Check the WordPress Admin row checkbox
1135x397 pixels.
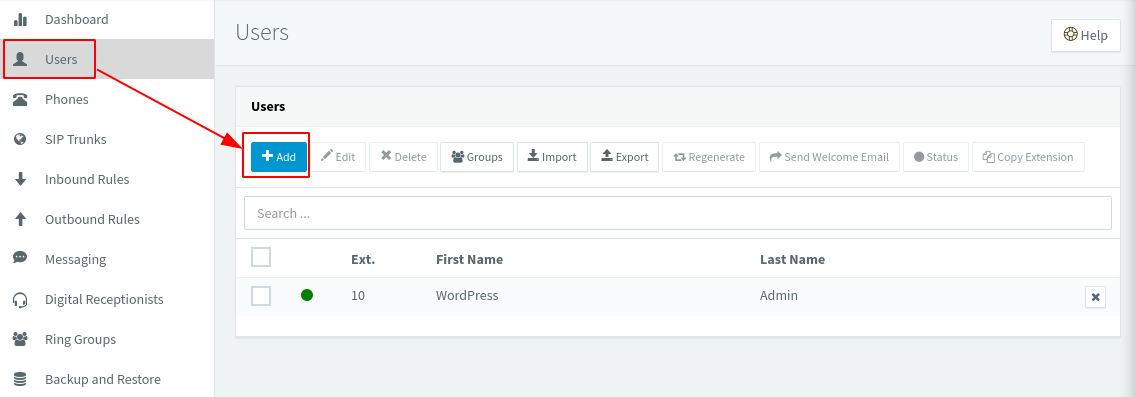(x=261, y=296)
